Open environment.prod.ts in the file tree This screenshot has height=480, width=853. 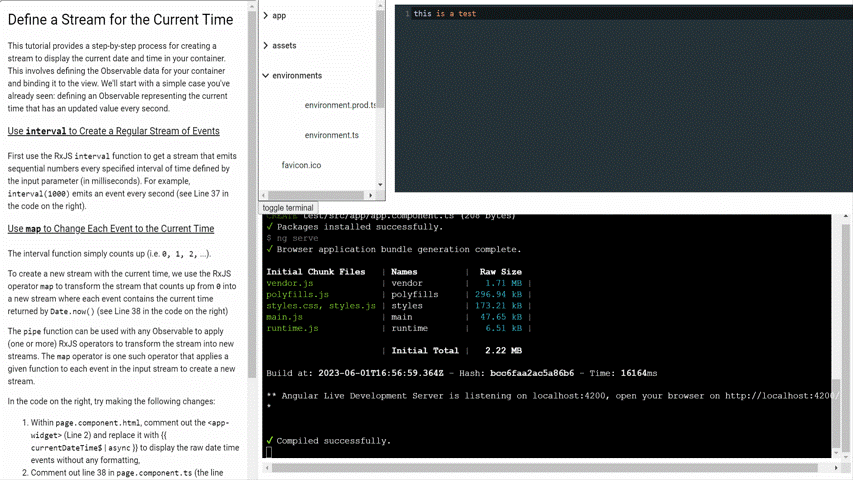[340, 105]
